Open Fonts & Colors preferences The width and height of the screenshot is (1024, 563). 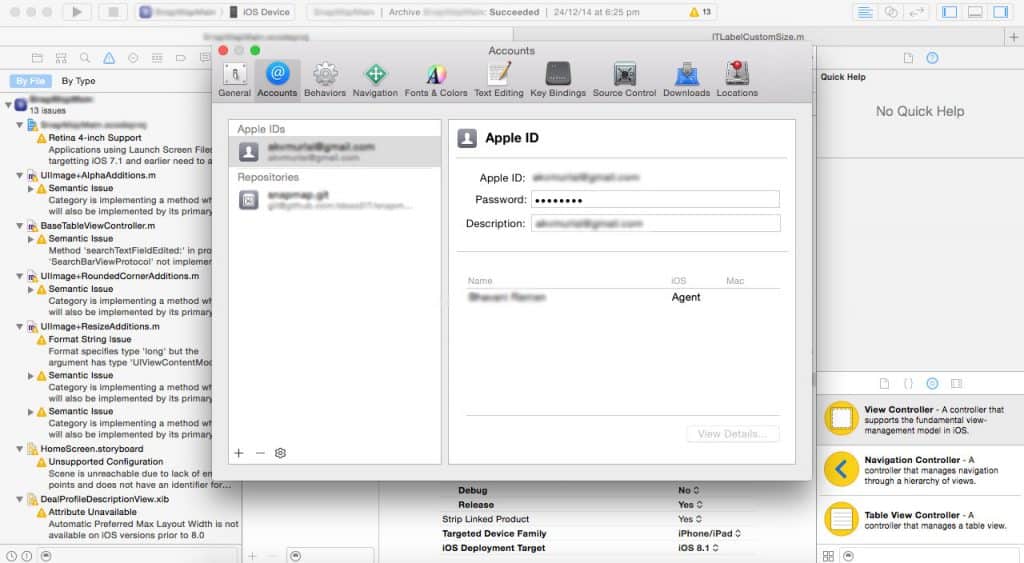tap(436, 80)
